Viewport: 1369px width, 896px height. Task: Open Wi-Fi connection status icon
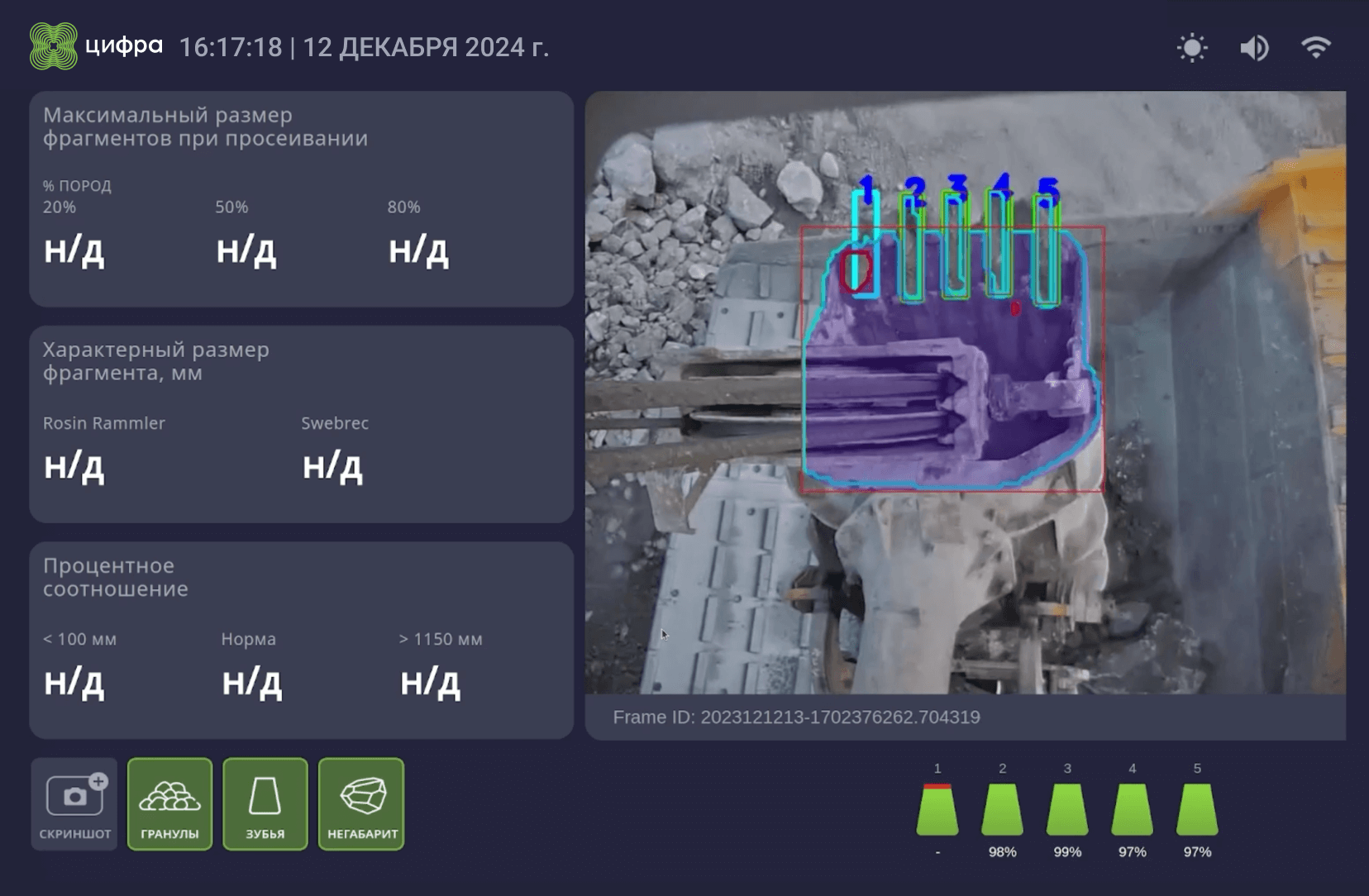coord(1315,48)
